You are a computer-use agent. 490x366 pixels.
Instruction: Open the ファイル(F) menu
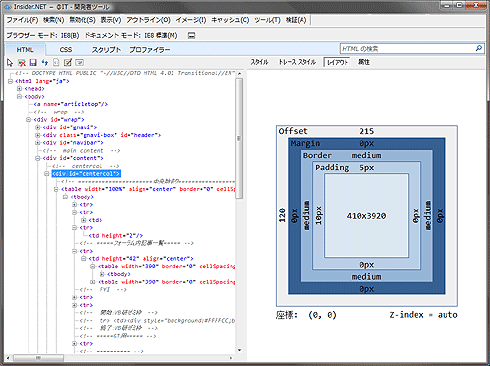(x=22, y=20)
